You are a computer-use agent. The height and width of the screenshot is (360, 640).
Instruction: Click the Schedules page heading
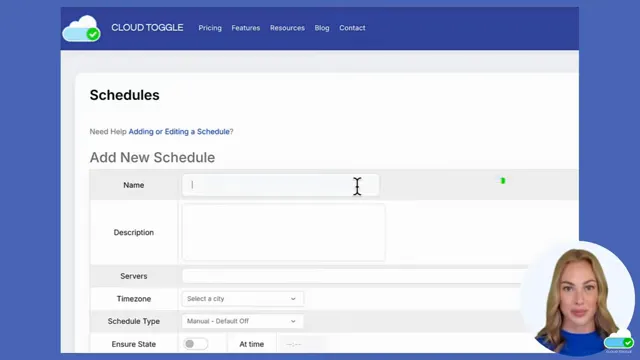tap(124, 95)
